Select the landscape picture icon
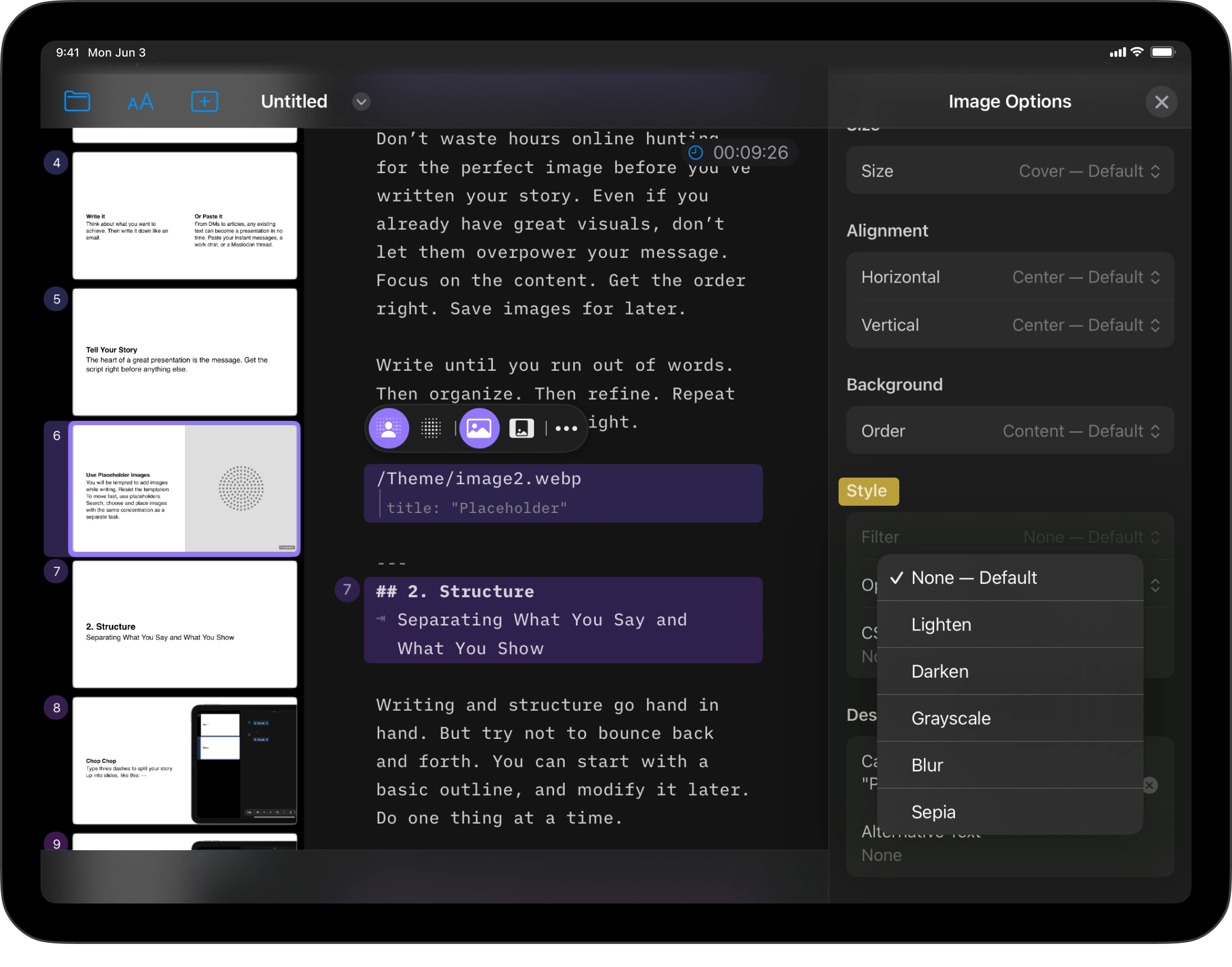Viewport: 1232px width, 967px height. [x=479, y=428]
